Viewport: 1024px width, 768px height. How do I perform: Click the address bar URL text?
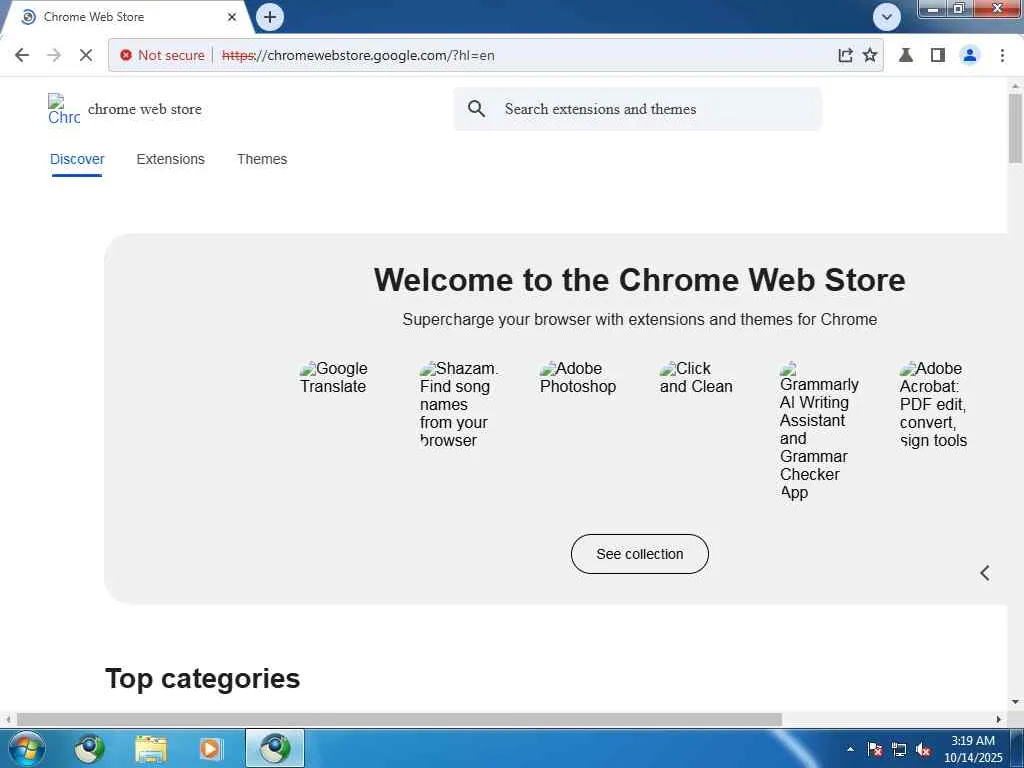point(358,56)
